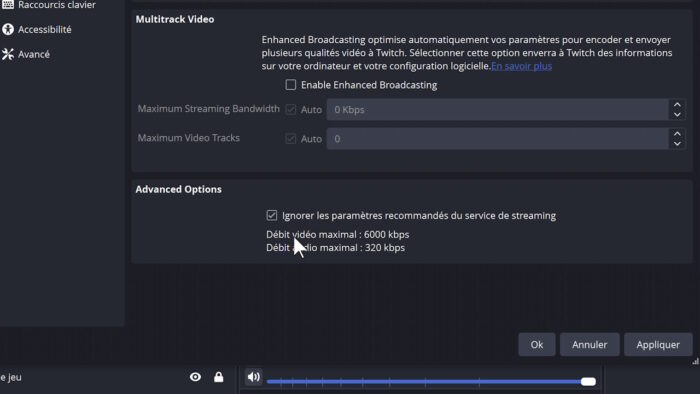Viewport: 700px width, 394px height.
Task: Toggle visibility eye of the jeu source
Action: tap(195, 377)
